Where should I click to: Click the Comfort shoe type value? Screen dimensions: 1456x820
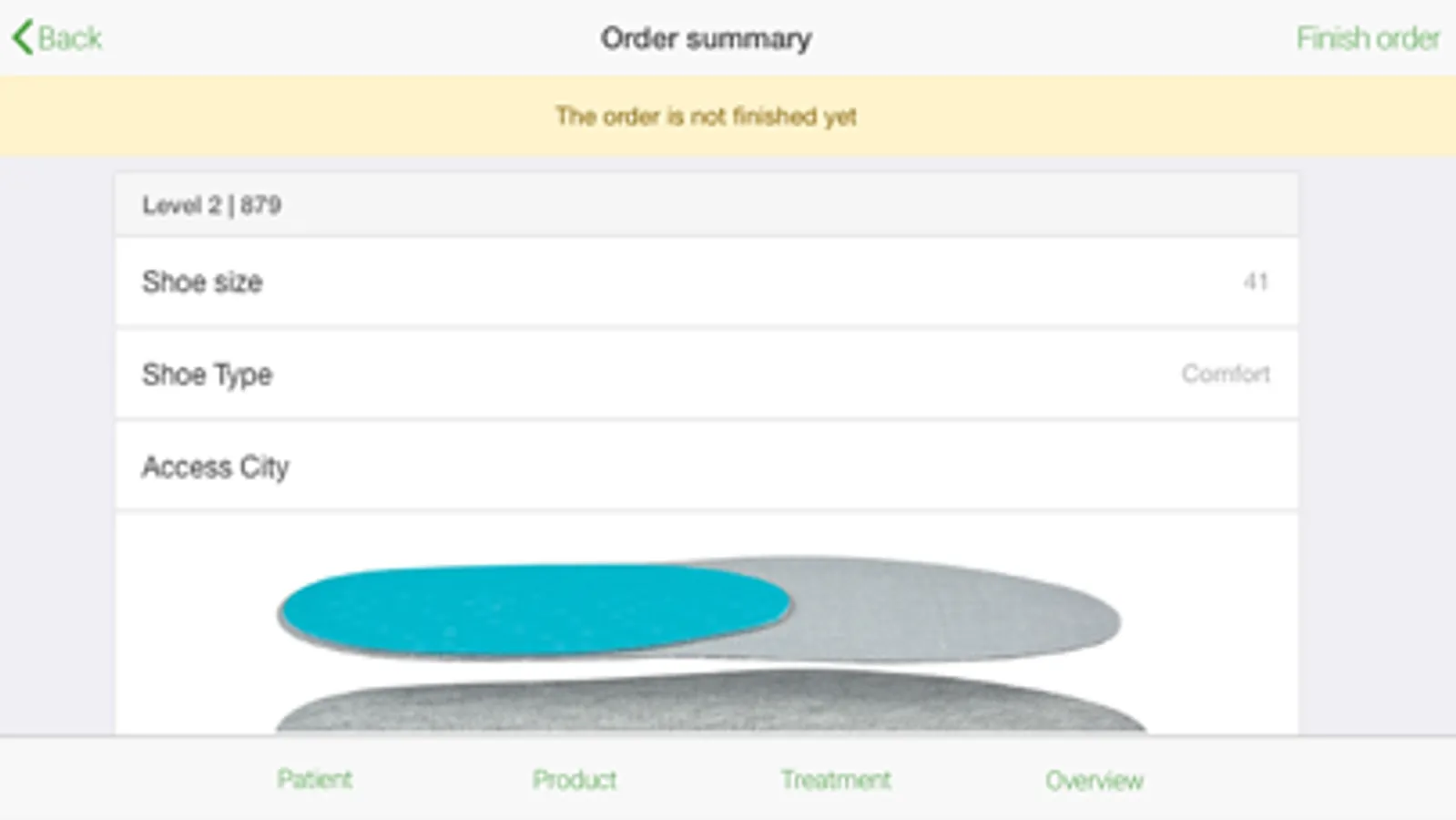1226,374
